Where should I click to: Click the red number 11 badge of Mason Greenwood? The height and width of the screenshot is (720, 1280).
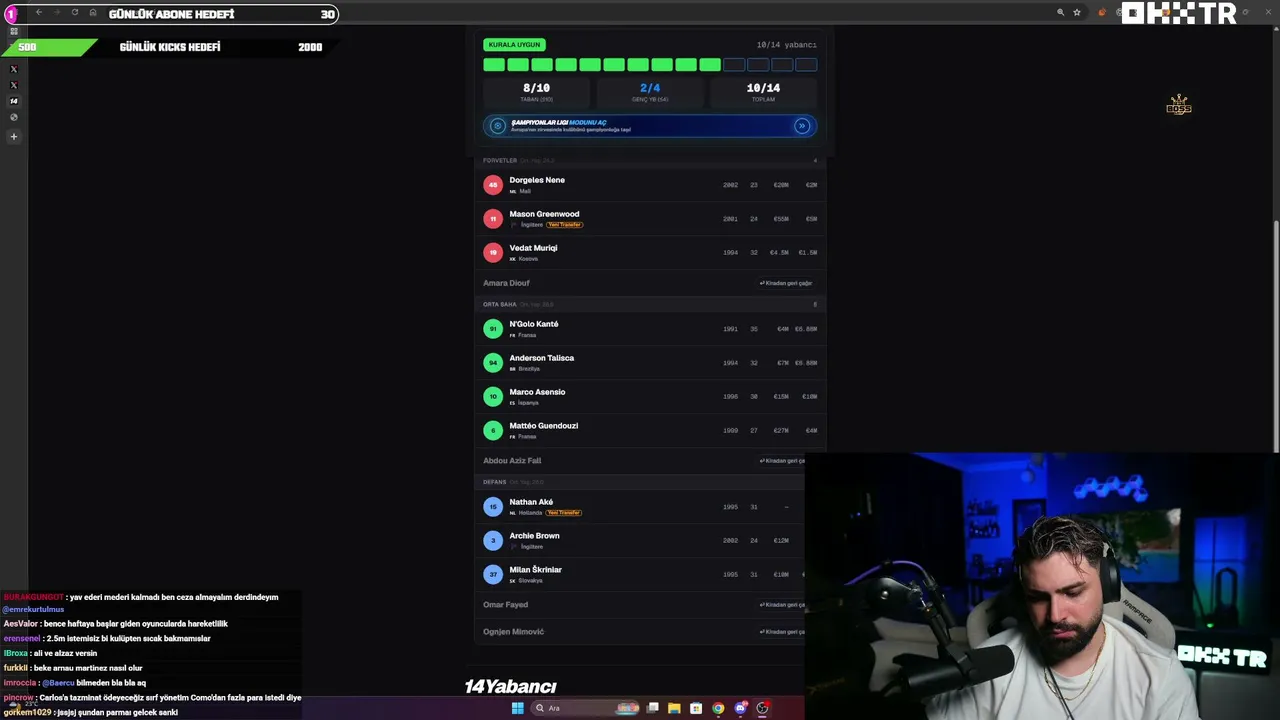(493, 219)
